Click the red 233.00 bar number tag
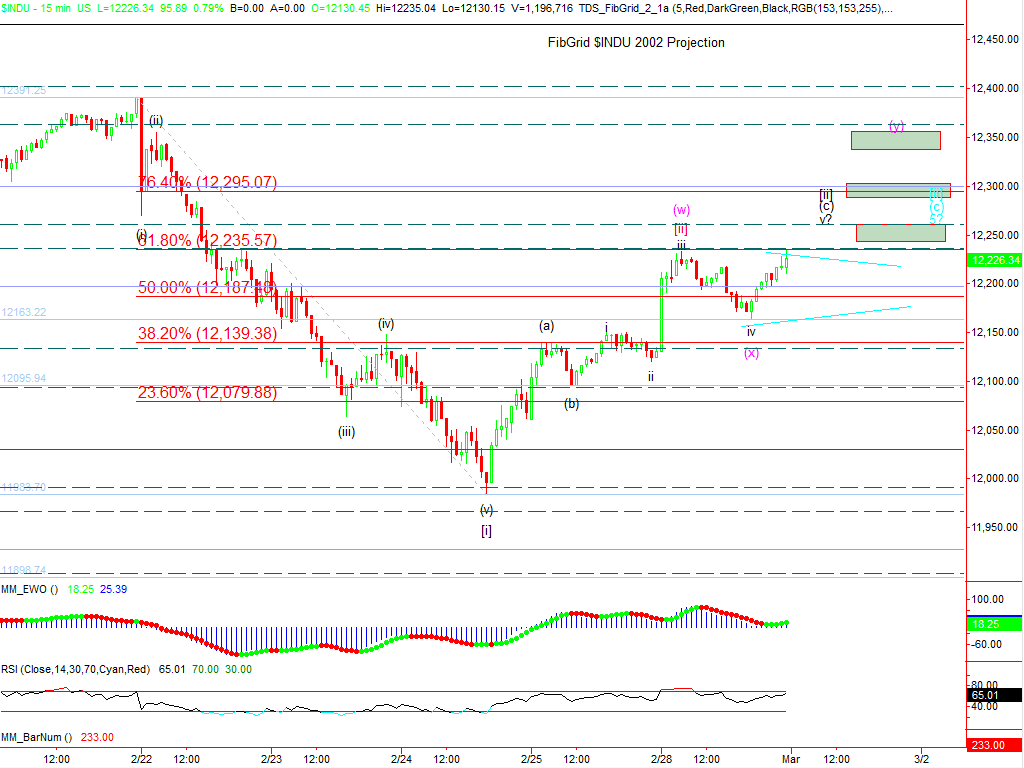 tap(992, 745)
